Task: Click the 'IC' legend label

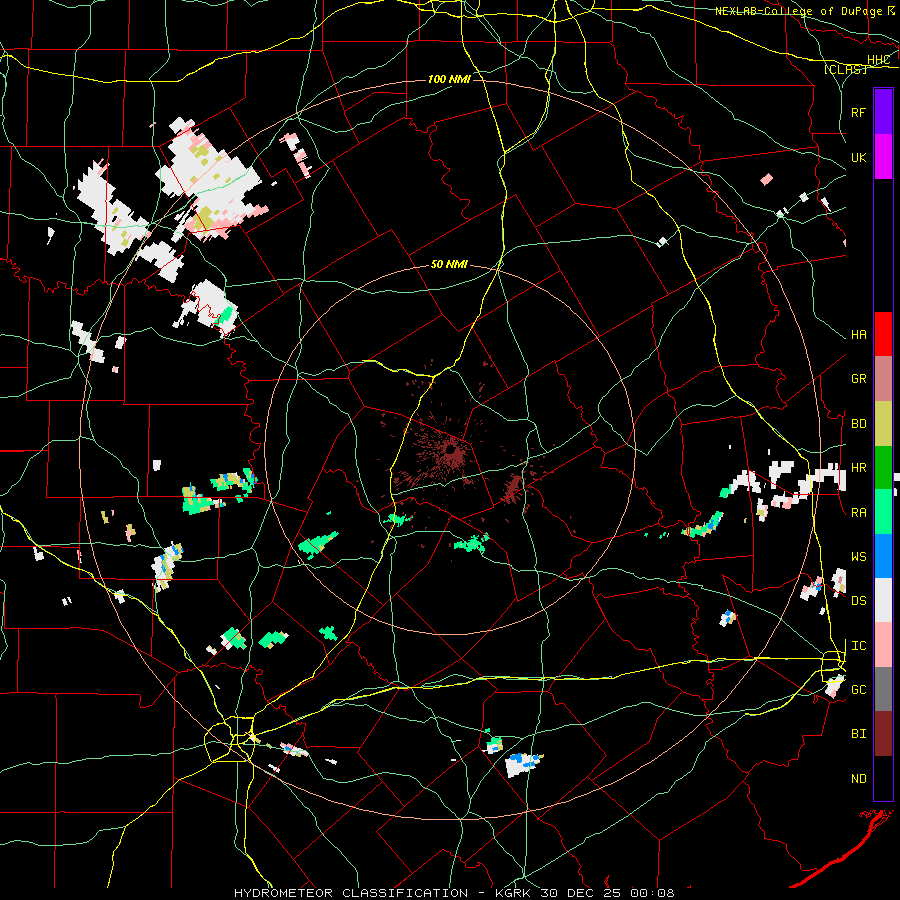Action: 858,646
